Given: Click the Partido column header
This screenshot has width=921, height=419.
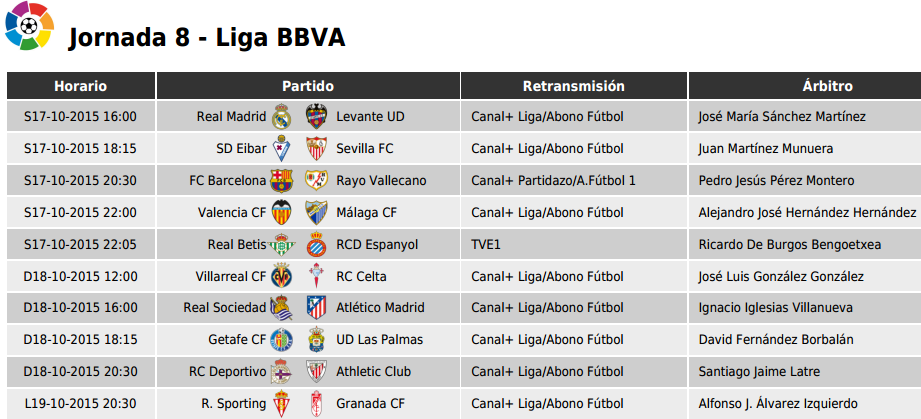Looking at the screenshot, I should (x=308, y=86).
